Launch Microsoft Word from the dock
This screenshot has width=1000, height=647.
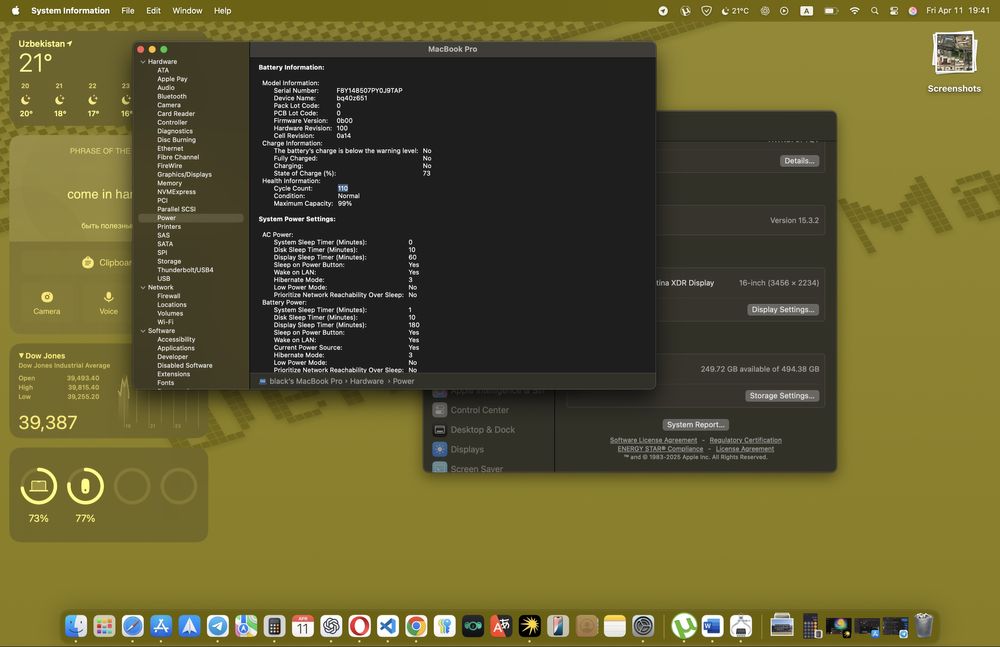pos(712,626)
